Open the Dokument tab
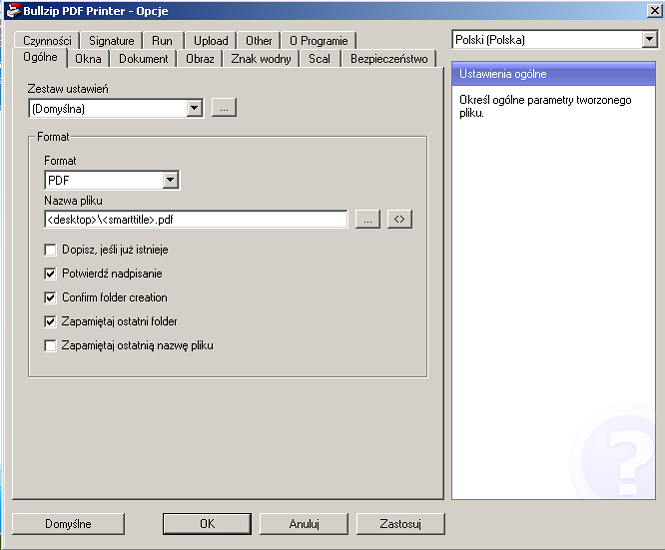The height and width of the screenshot is (550, 665). click(143, 59)
